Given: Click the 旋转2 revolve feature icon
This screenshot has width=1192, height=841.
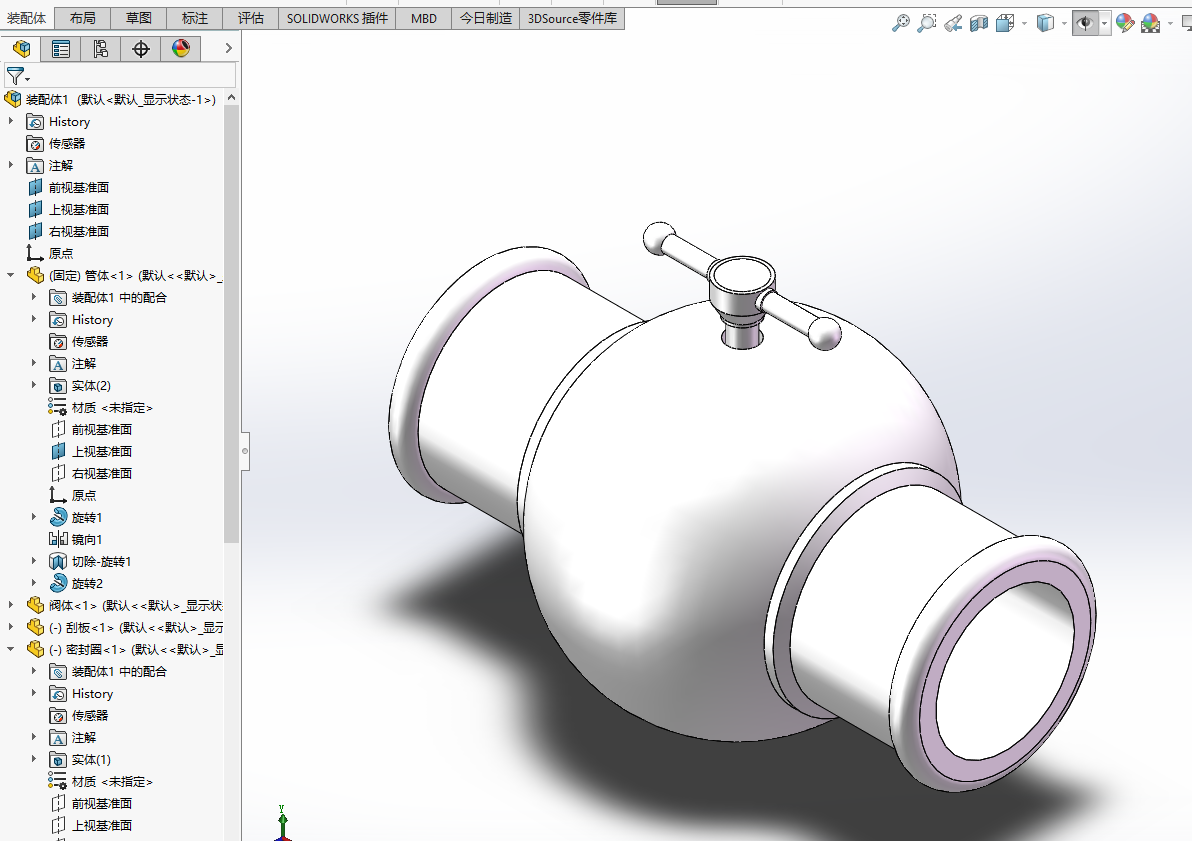Looking at the screenshot, I should [59, 583].
